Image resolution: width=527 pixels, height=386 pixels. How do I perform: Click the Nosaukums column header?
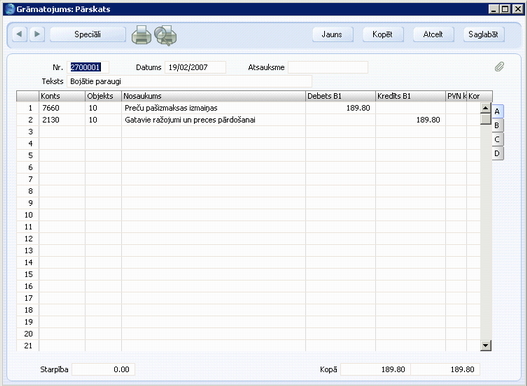[x=213, y=96]
